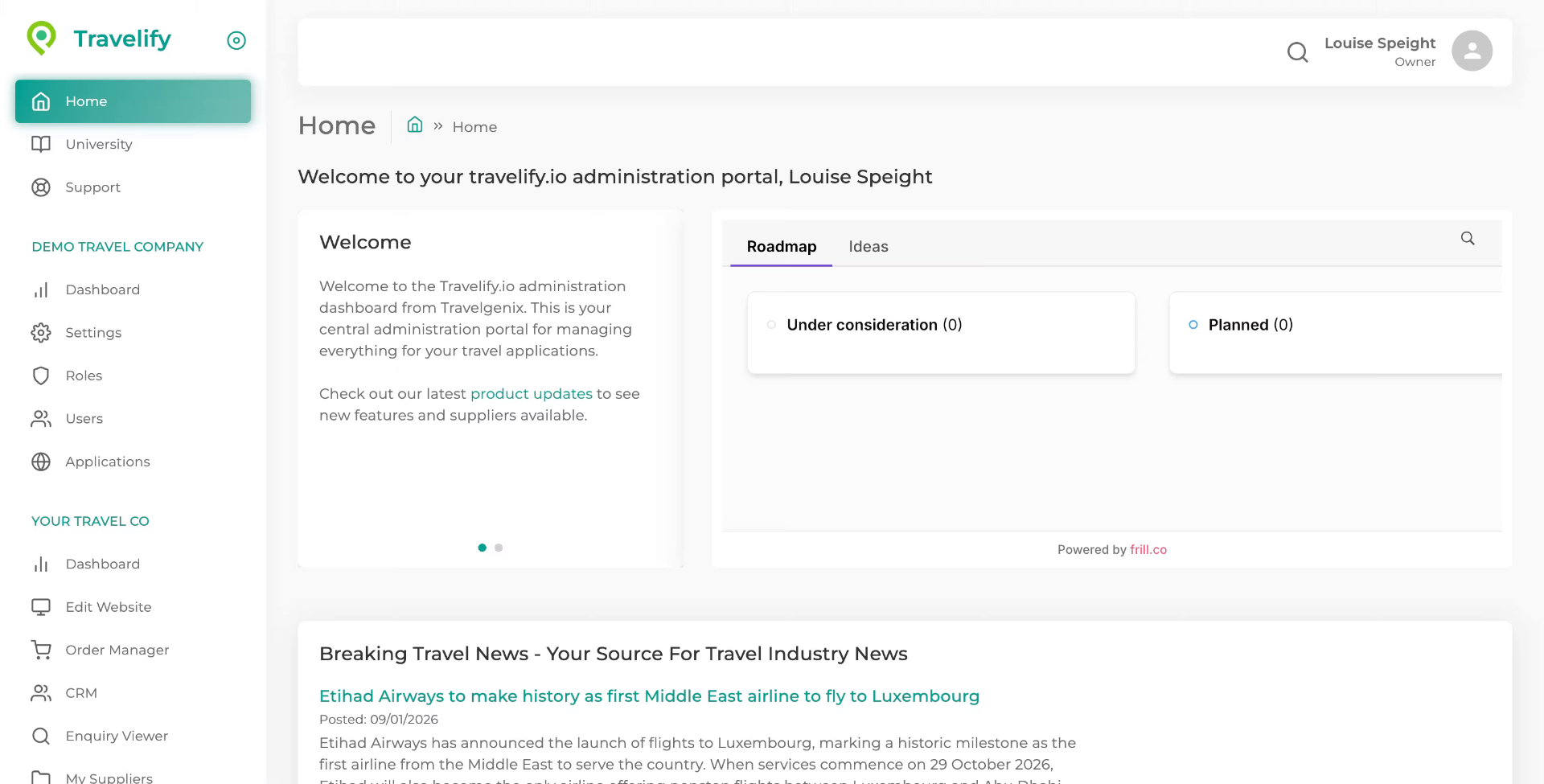Open Settings gear in Demo Travel Company
The width and height of the screenshot is (1544, 784).
[x=41, y=333]
